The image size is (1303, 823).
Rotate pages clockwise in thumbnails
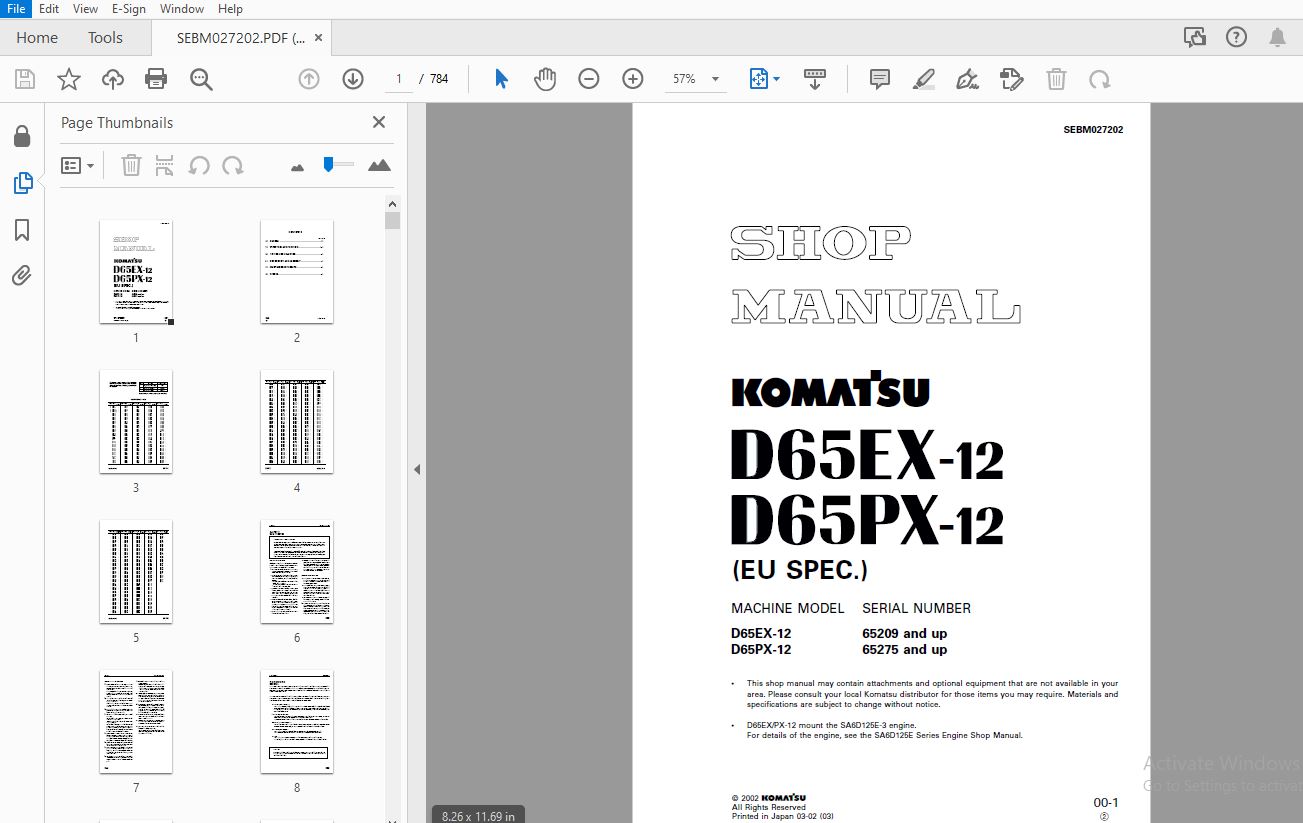pyautogui.click(x=233, y=165)
